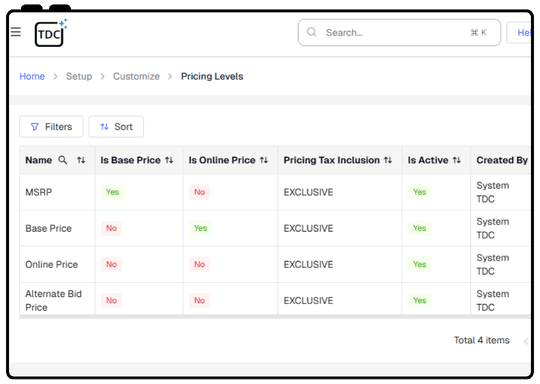This screenshot has width=540, height=384.
Task: Click EXCLUSIVE in Alternate Bid Price row
Action: click(308, 301)
